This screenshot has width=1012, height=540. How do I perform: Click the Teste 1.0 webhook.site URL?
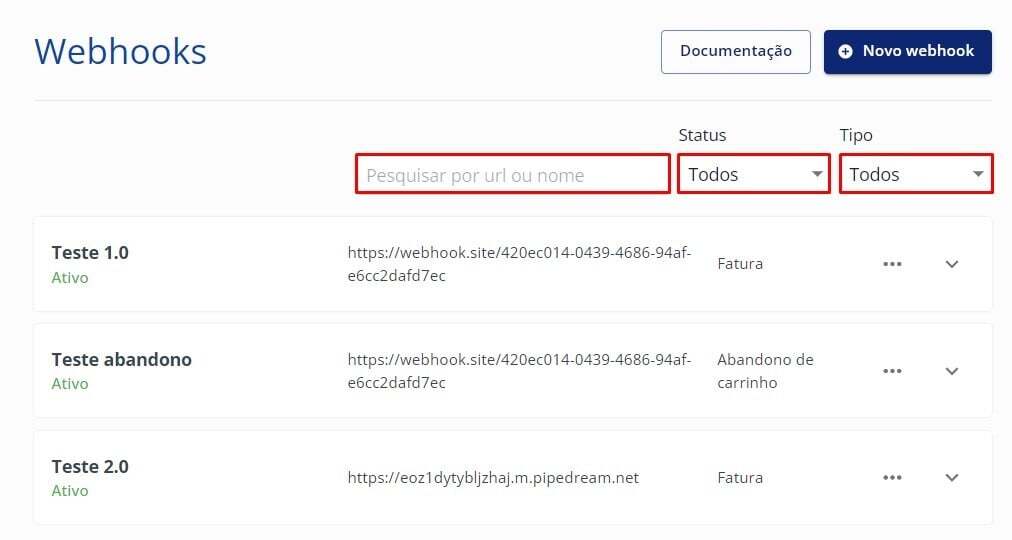coord(519,264)
